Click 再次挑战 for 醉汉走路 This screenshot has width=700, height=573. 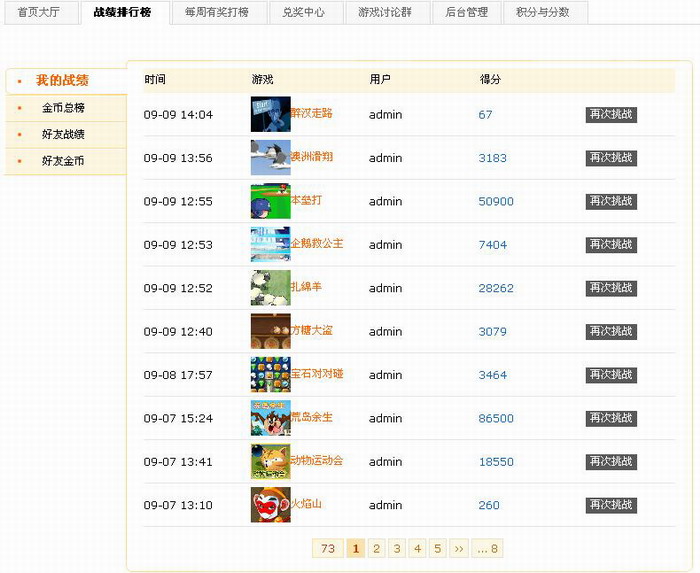click(x=611, y=115)
